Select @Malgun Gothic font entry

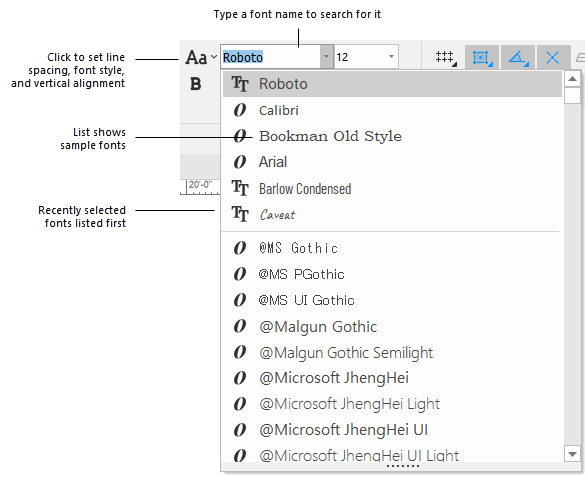[392, 326]
